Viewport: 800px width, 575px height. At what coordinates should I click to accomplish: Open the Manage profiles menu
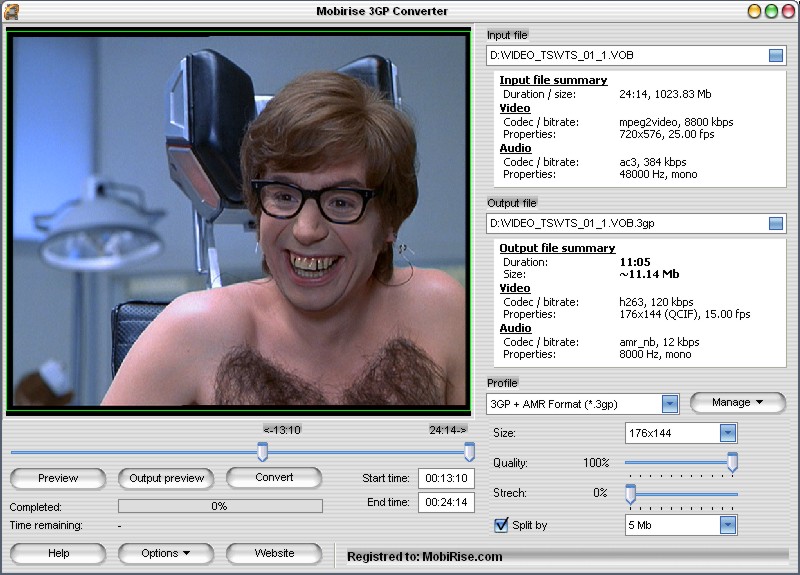click(738, 403)
